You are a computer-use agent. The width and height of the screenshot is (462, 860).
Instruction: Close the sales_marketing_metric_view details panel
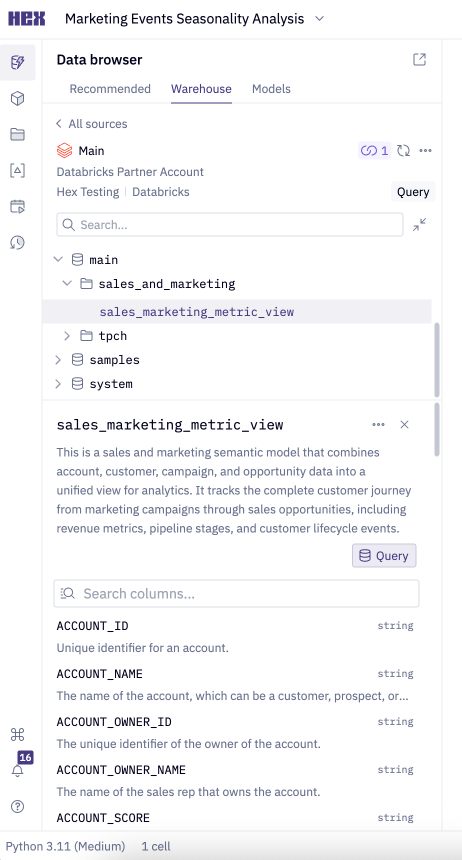(404, 425)
